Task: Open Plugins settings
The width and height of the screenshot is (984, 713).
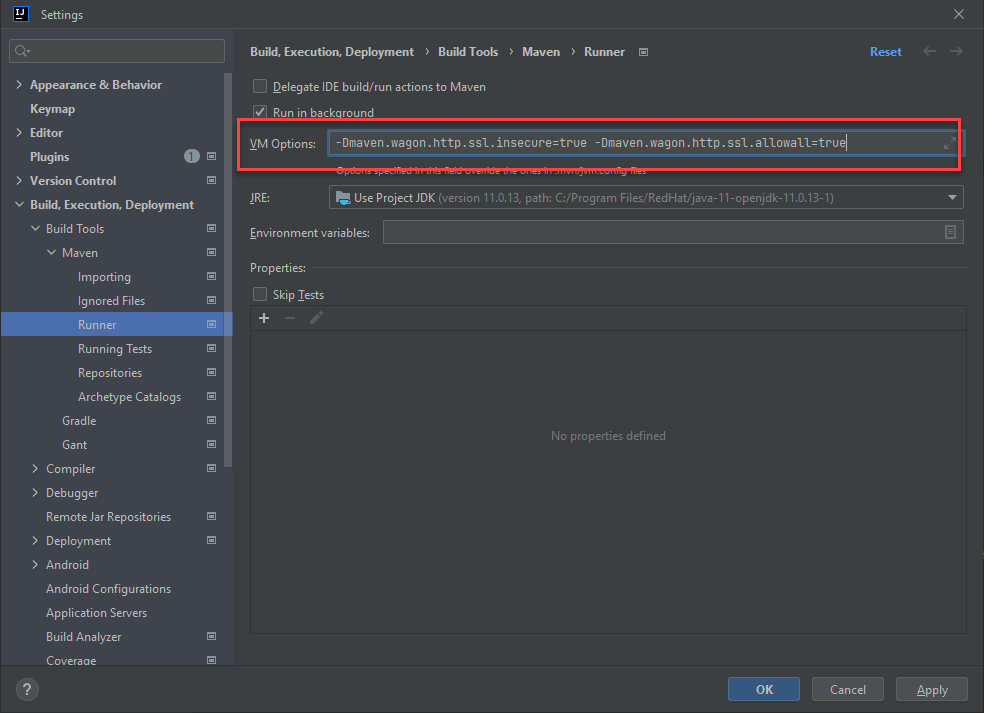Action: [x=50, y=156]
